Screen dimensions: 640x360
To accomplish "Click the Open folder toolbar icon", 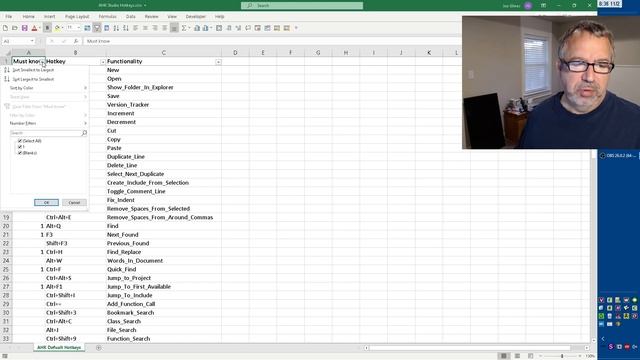I will pyautogui.click(x=15, y=28).
